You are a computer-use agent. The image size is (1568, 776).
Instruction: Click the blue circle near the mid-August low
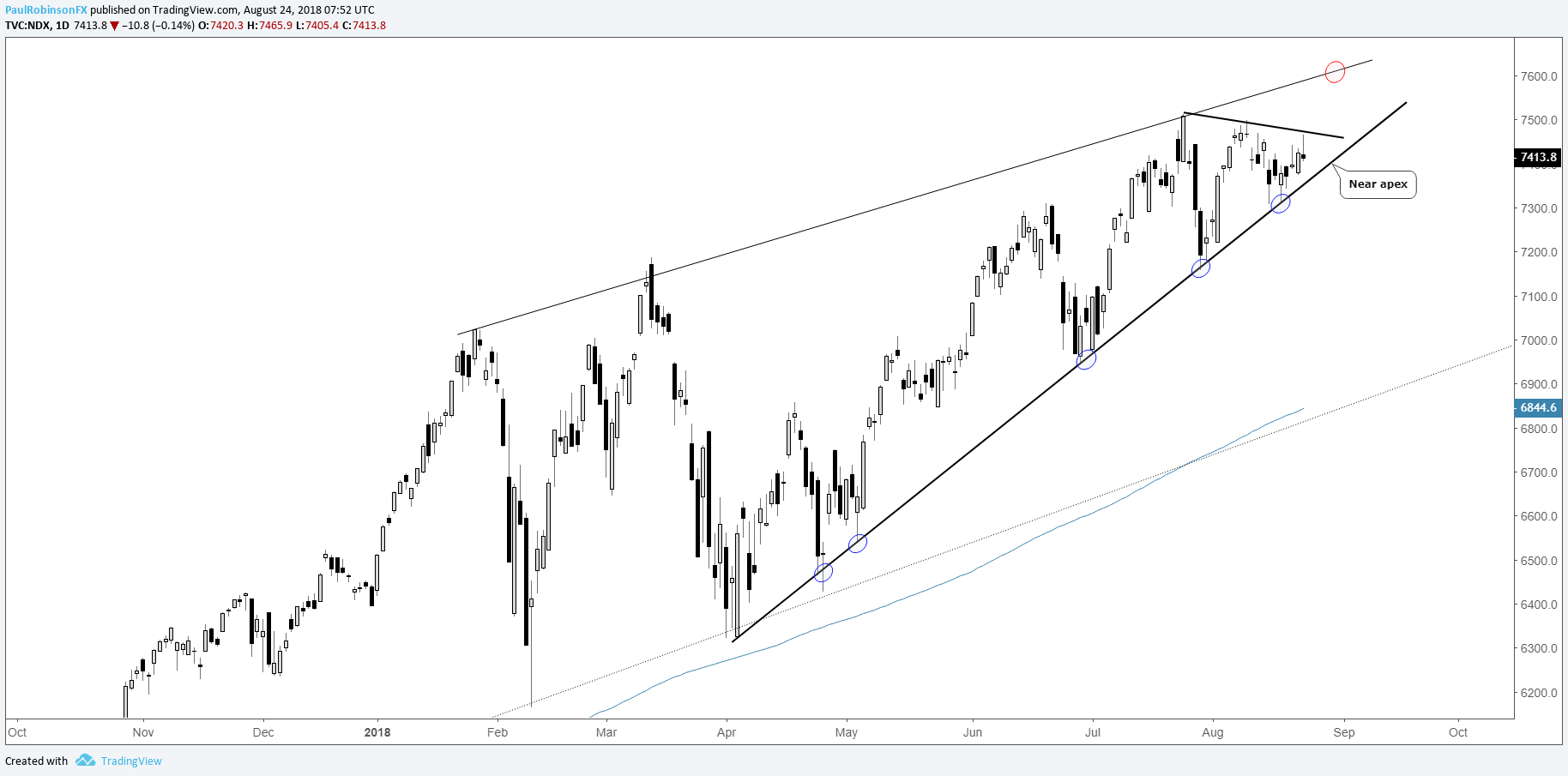tap(1280, 203)
